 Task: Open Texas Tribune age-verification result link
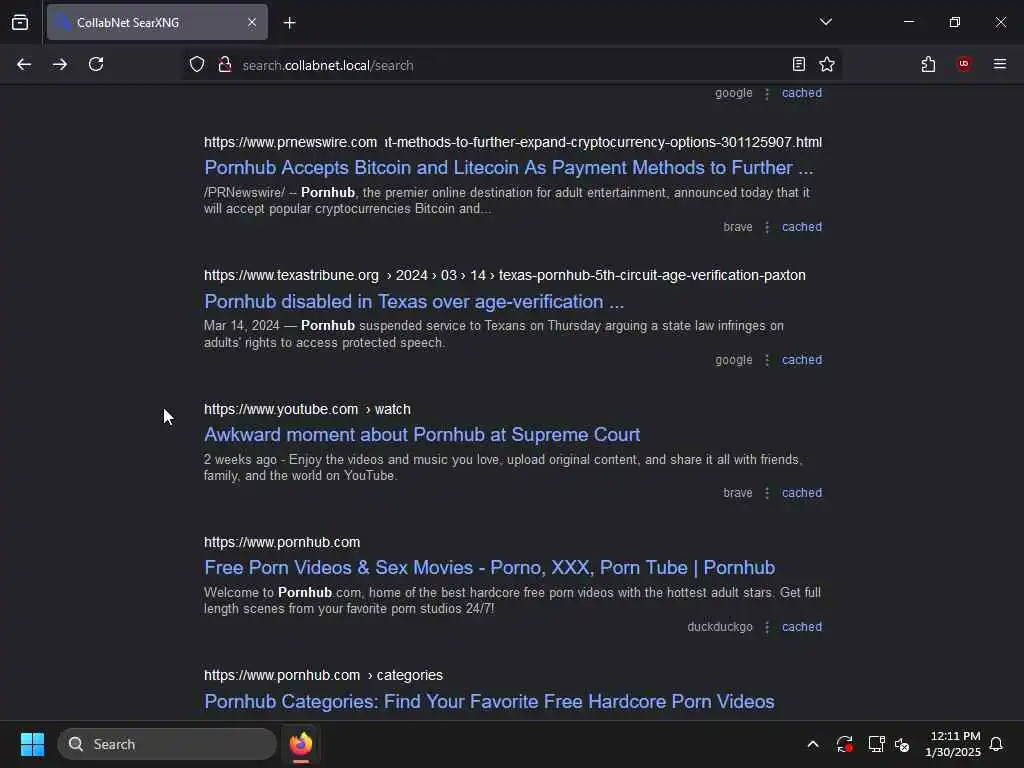click(x=414, y=302)
